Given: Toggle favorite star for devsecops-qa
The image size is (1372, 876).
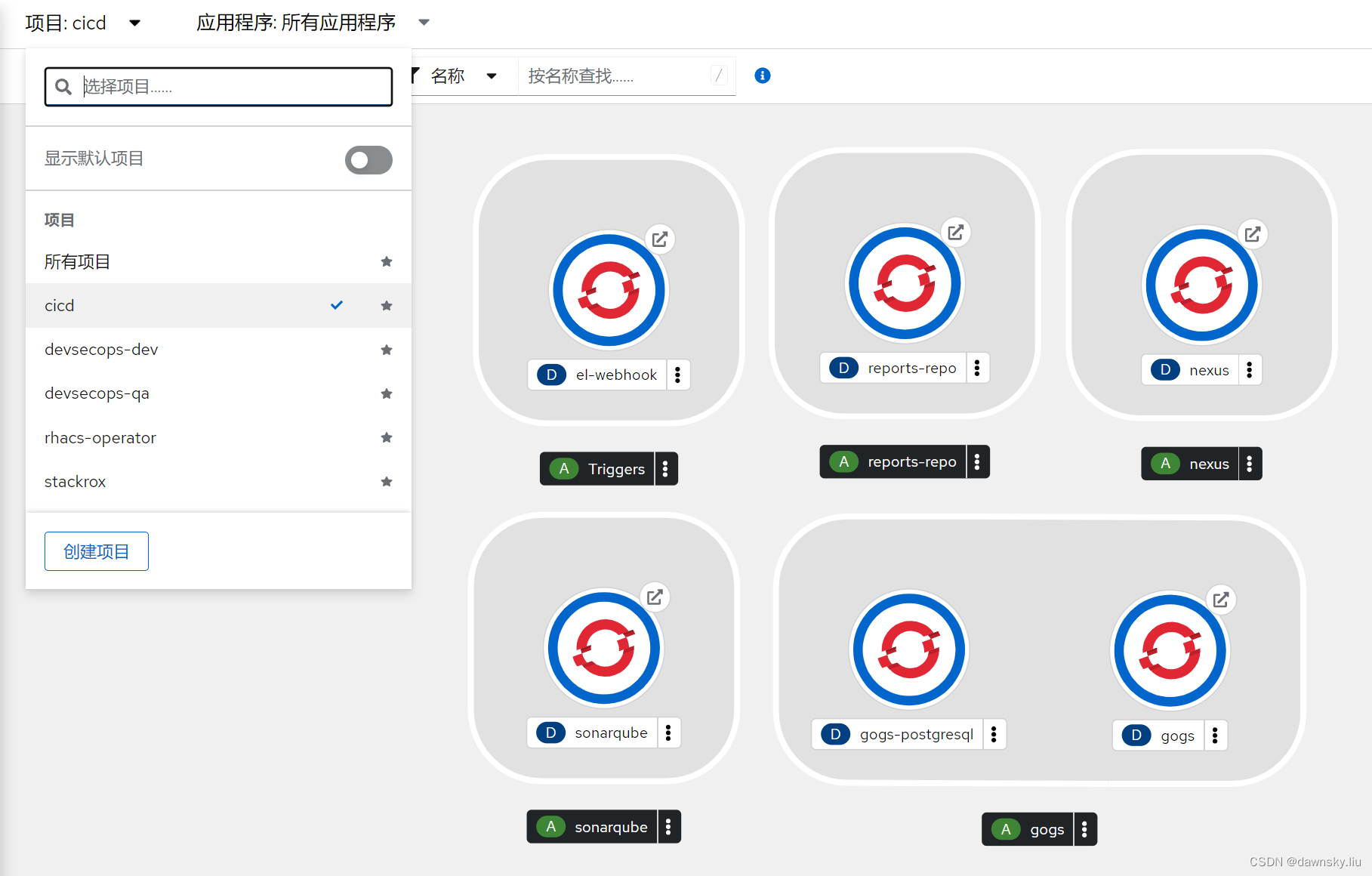Looking at the screenshot, I should 387,393.
